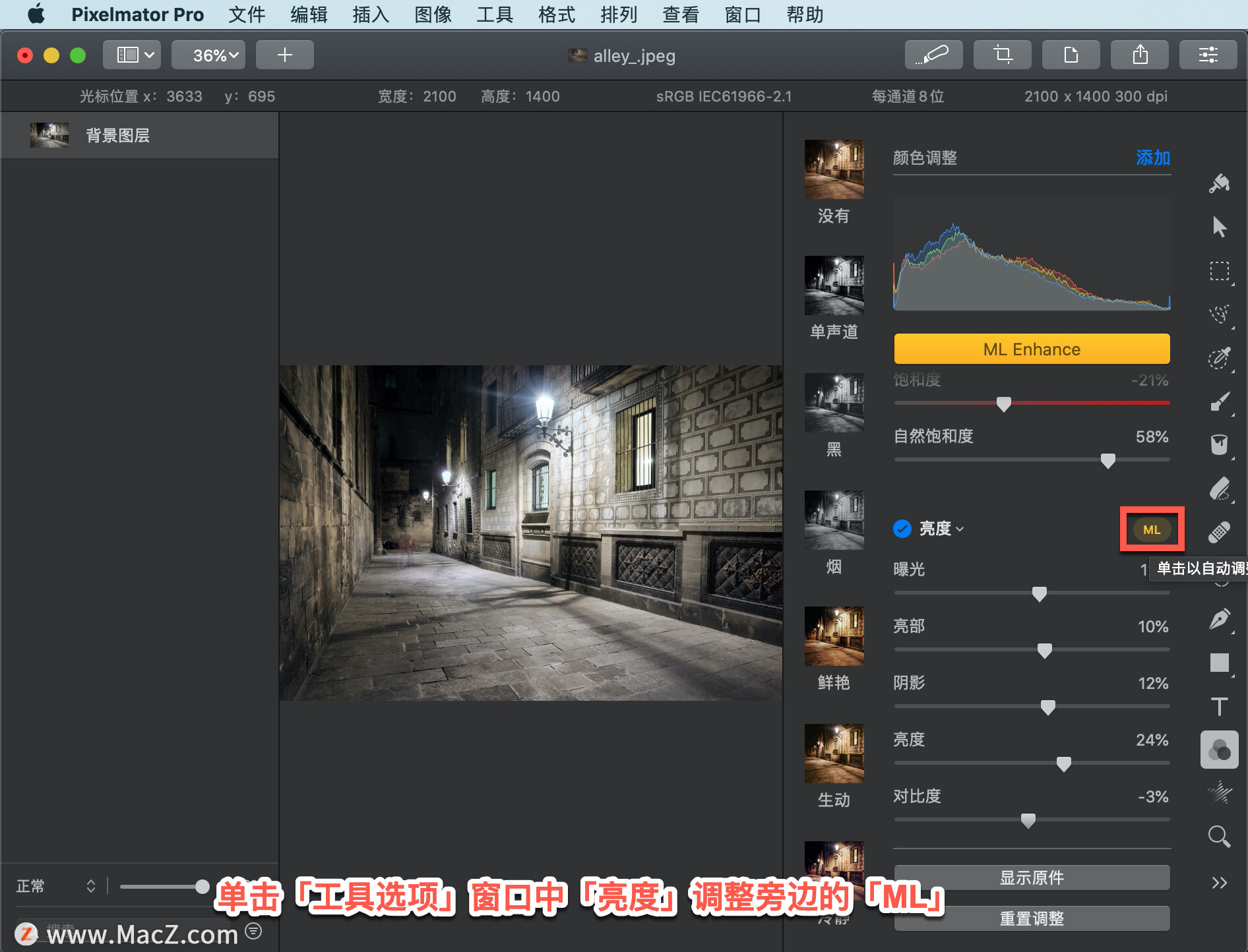Select the Arrange arrow tool
Viewport: 1248px width, 952px height.
1219,227
